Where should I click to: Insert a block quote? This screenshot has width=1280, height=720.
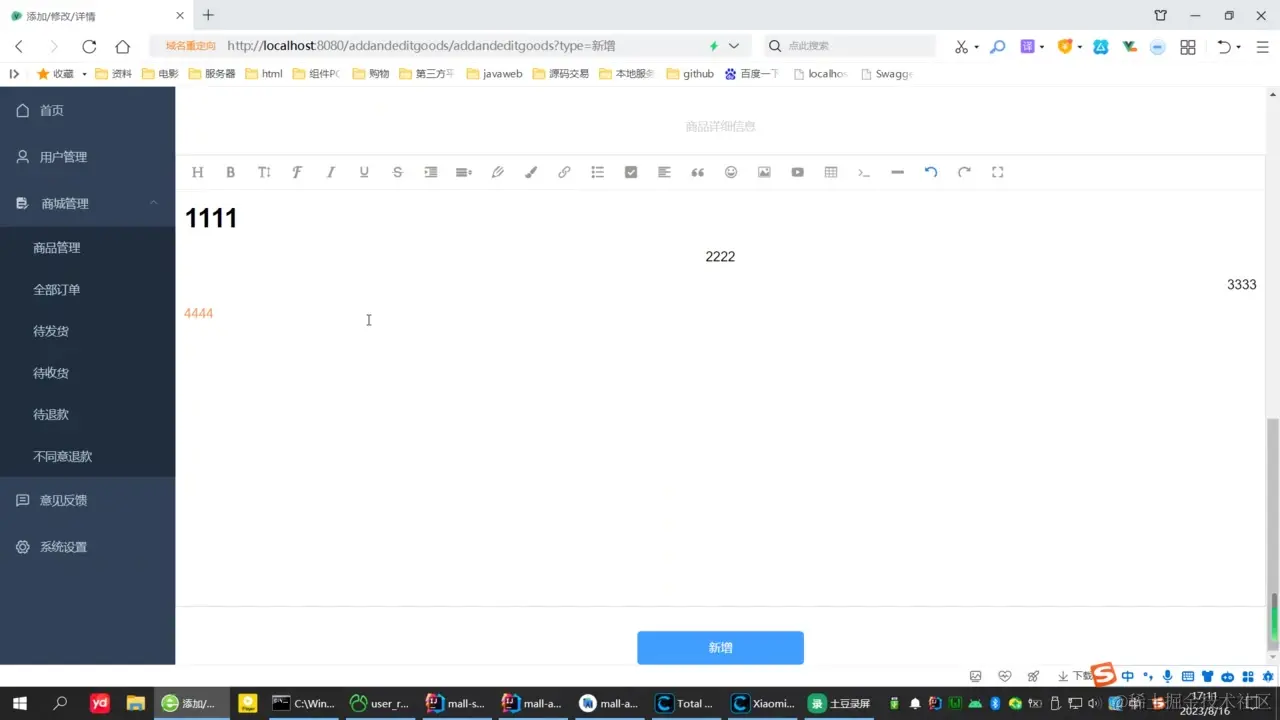pos(698,172)
